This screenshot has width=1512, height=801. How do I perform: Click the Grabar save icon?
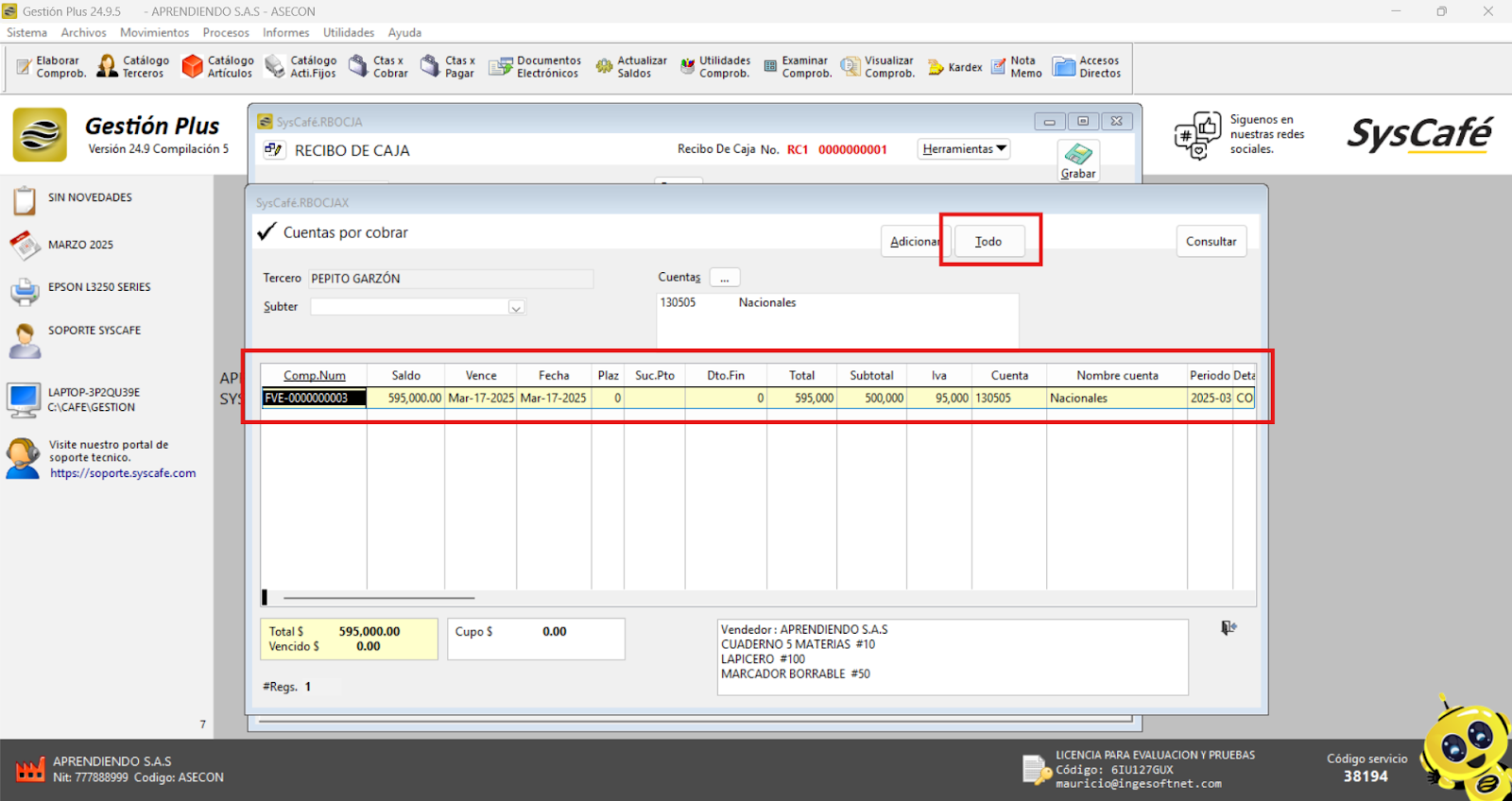[x=1078, y=160]
